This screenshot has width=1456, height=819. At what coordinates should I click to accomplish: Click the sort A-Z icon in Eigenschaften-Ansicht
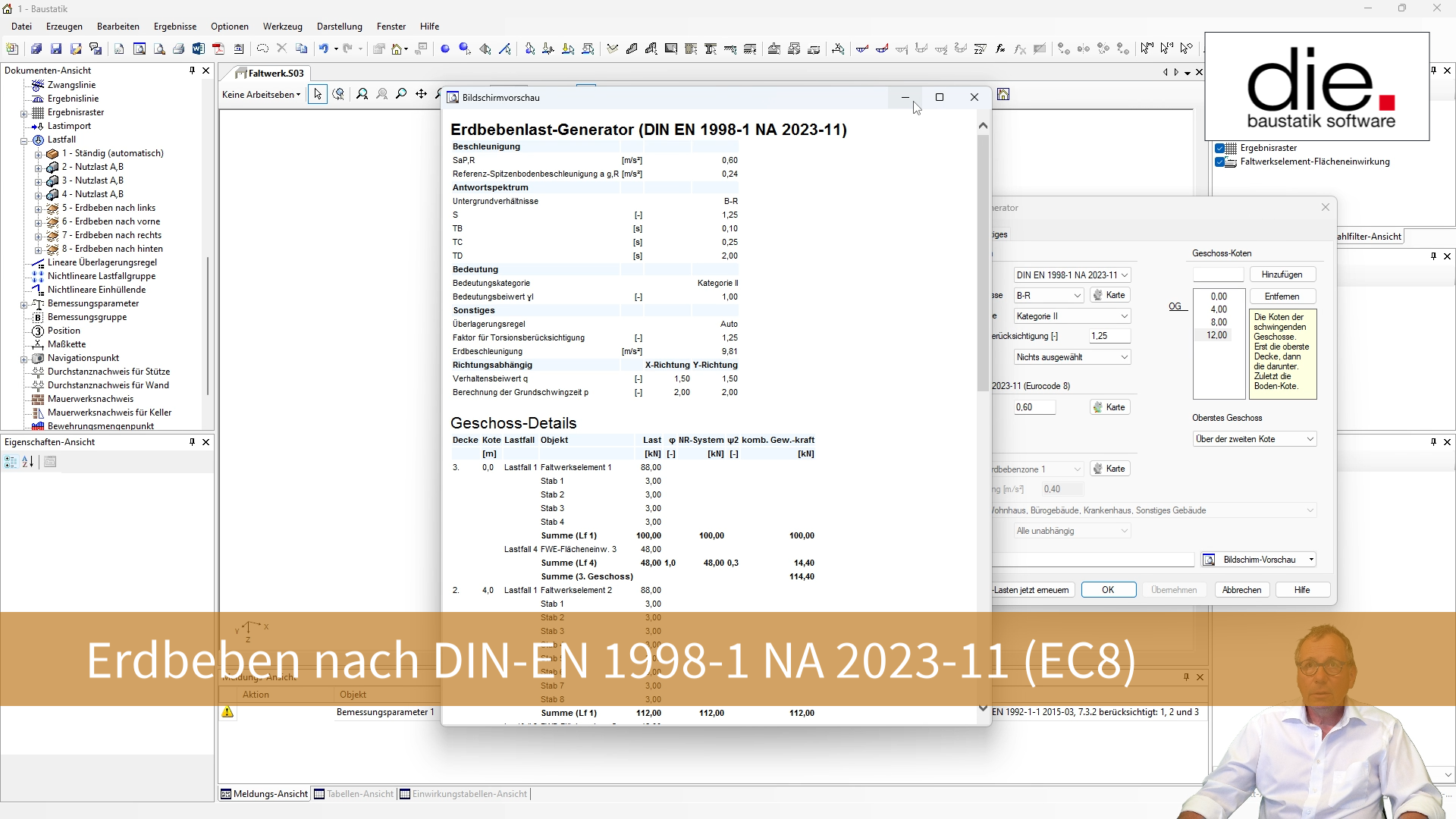28,462
